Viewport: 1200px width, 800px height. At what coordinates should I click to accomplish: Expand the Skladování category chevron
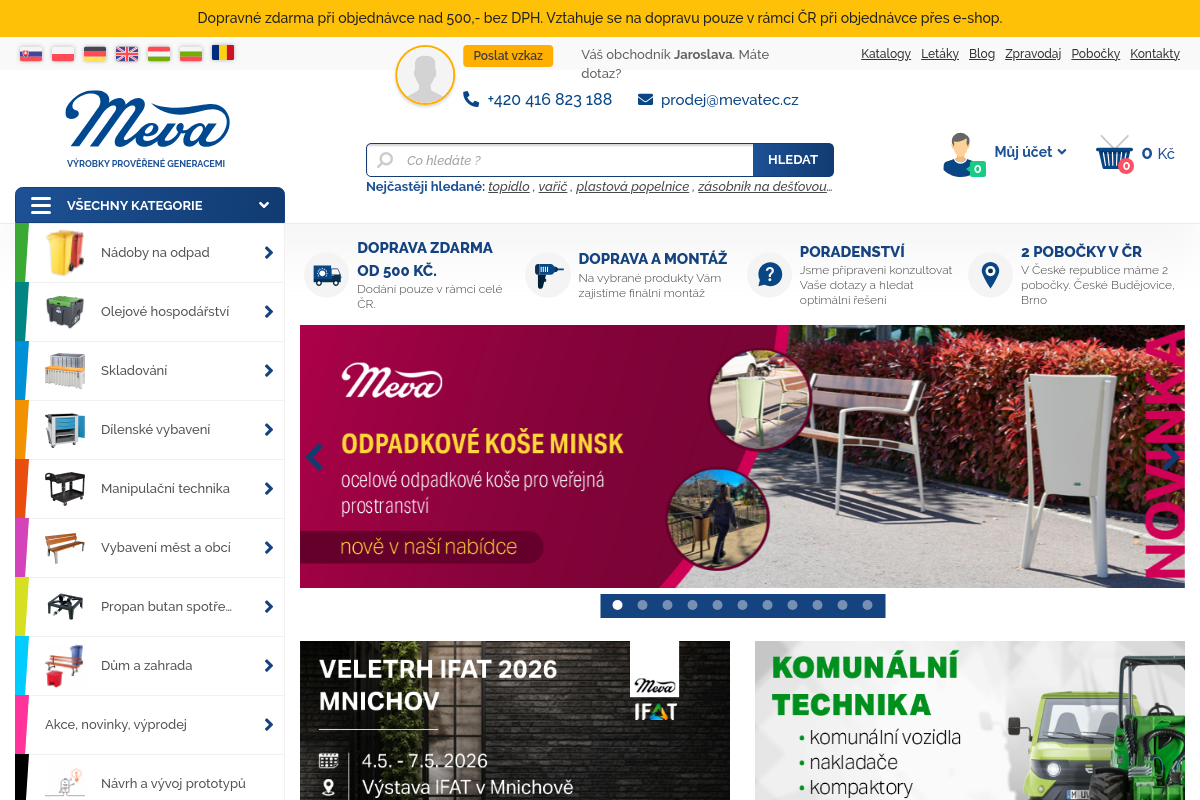[267, 370]
